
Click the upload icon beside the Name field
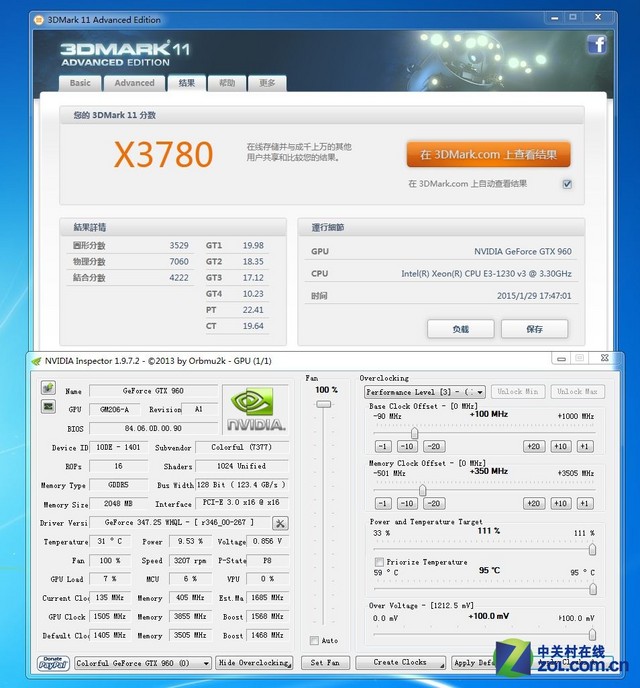tap(48, 387)
